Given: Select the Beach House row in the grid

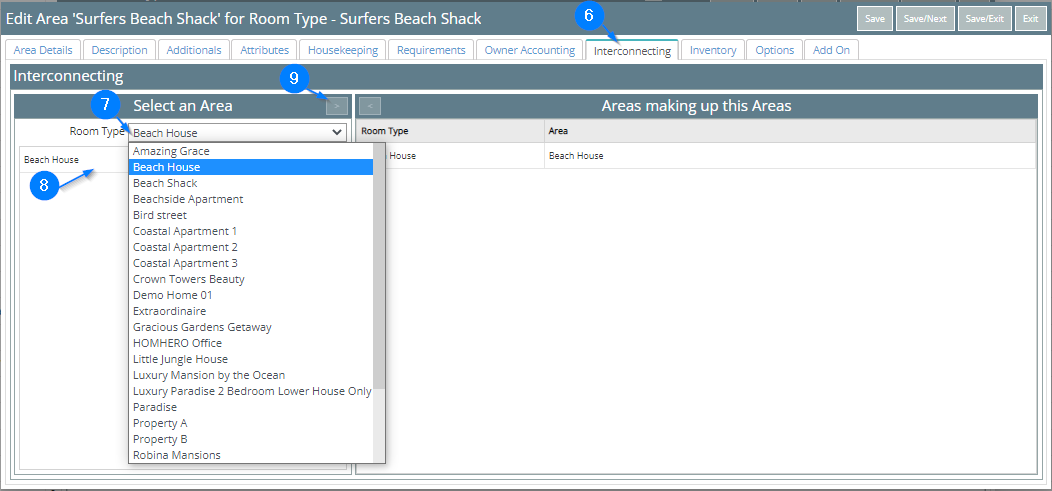Looking at the screenshot, I should click(x=576, y=156).
